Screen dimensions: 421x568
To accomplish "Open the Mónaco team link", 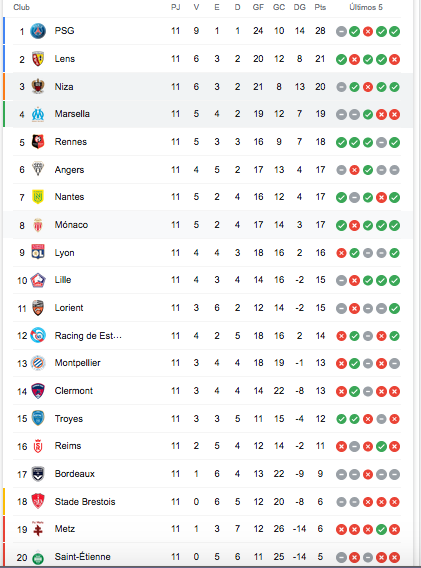I will coord(71,225).
